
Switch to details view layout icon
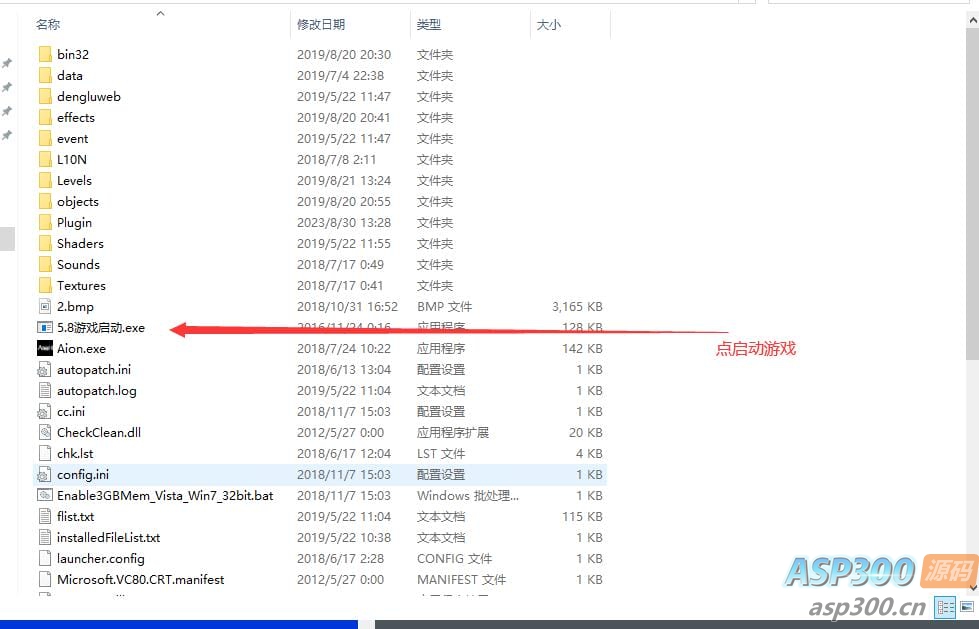click(x=945, y=607)
